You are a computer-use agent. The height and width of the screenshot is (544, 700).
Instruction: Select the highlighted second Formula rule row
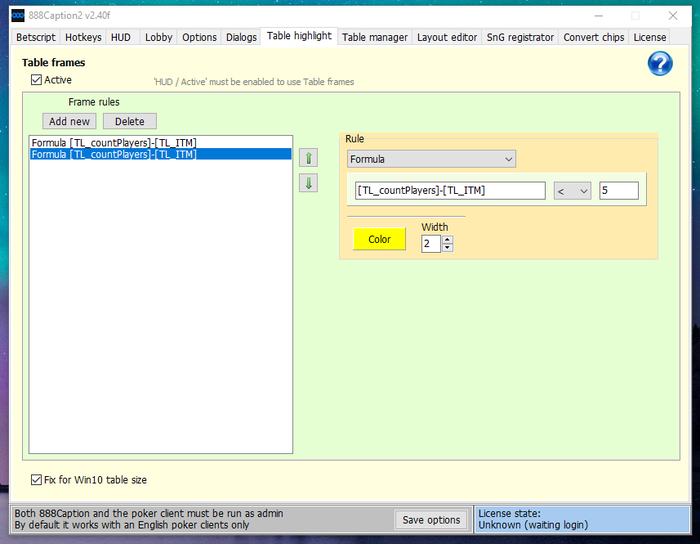point(160,154)
